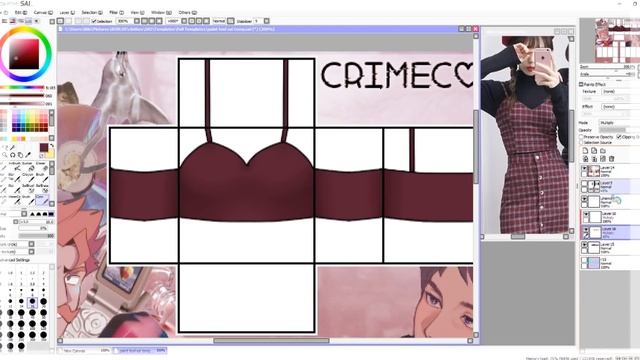Select the Rotate canvas tool

pyautogui.click(x=13, y=155)
